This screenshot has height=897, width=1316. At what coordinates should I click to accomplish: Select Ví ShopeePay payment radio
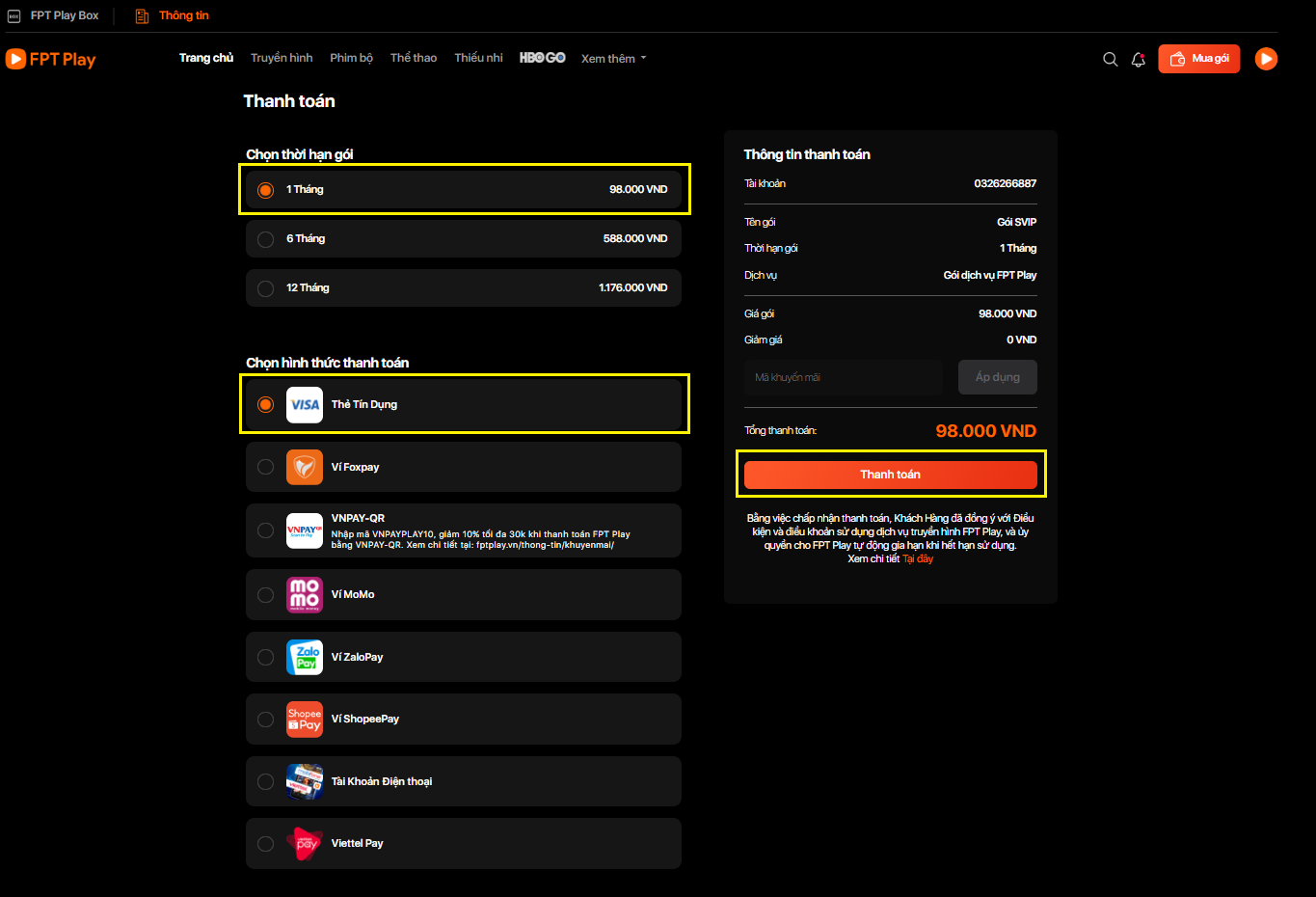265,720
